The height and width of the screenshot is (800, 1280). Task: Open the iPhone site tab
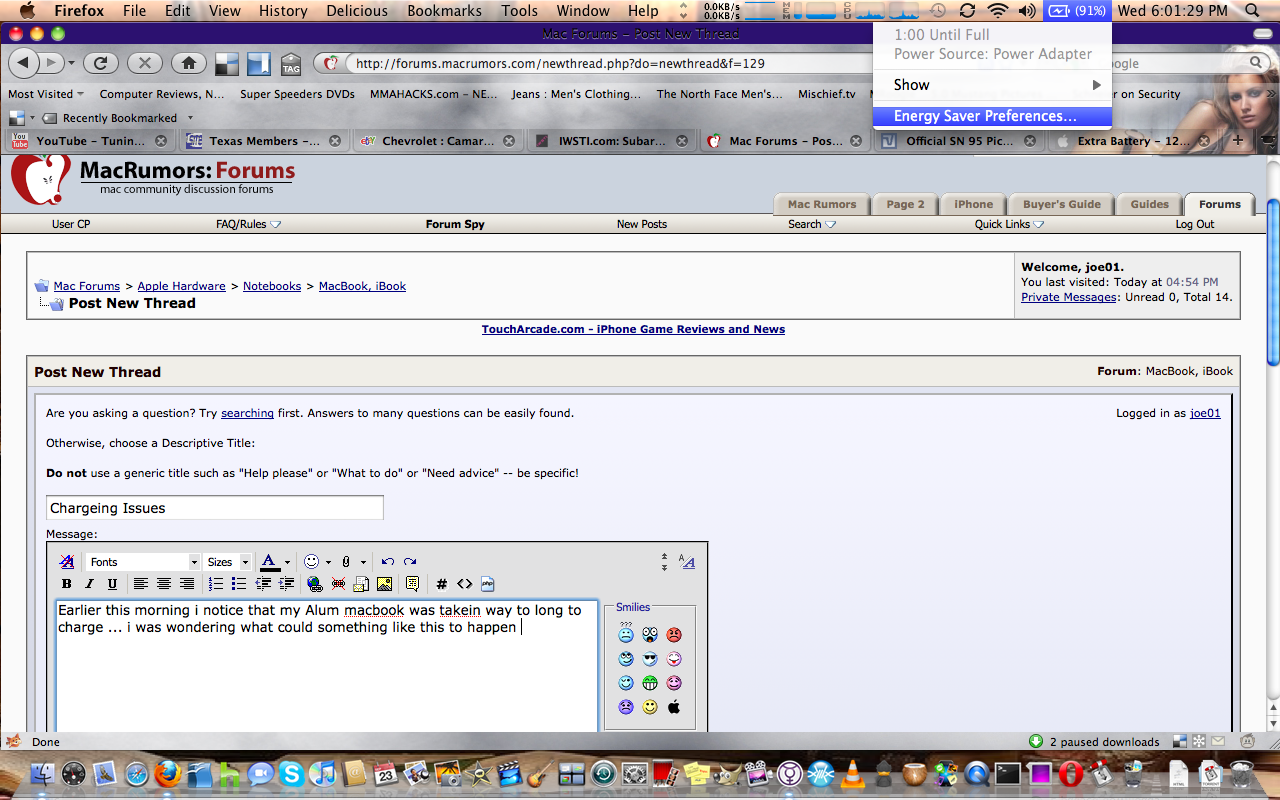[x=973, y=204]
